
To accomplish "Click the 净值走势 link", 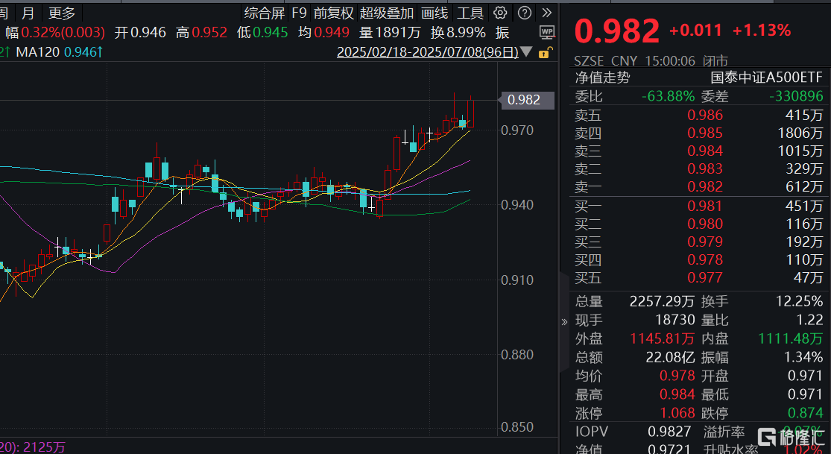I will (x=602, y=78).
